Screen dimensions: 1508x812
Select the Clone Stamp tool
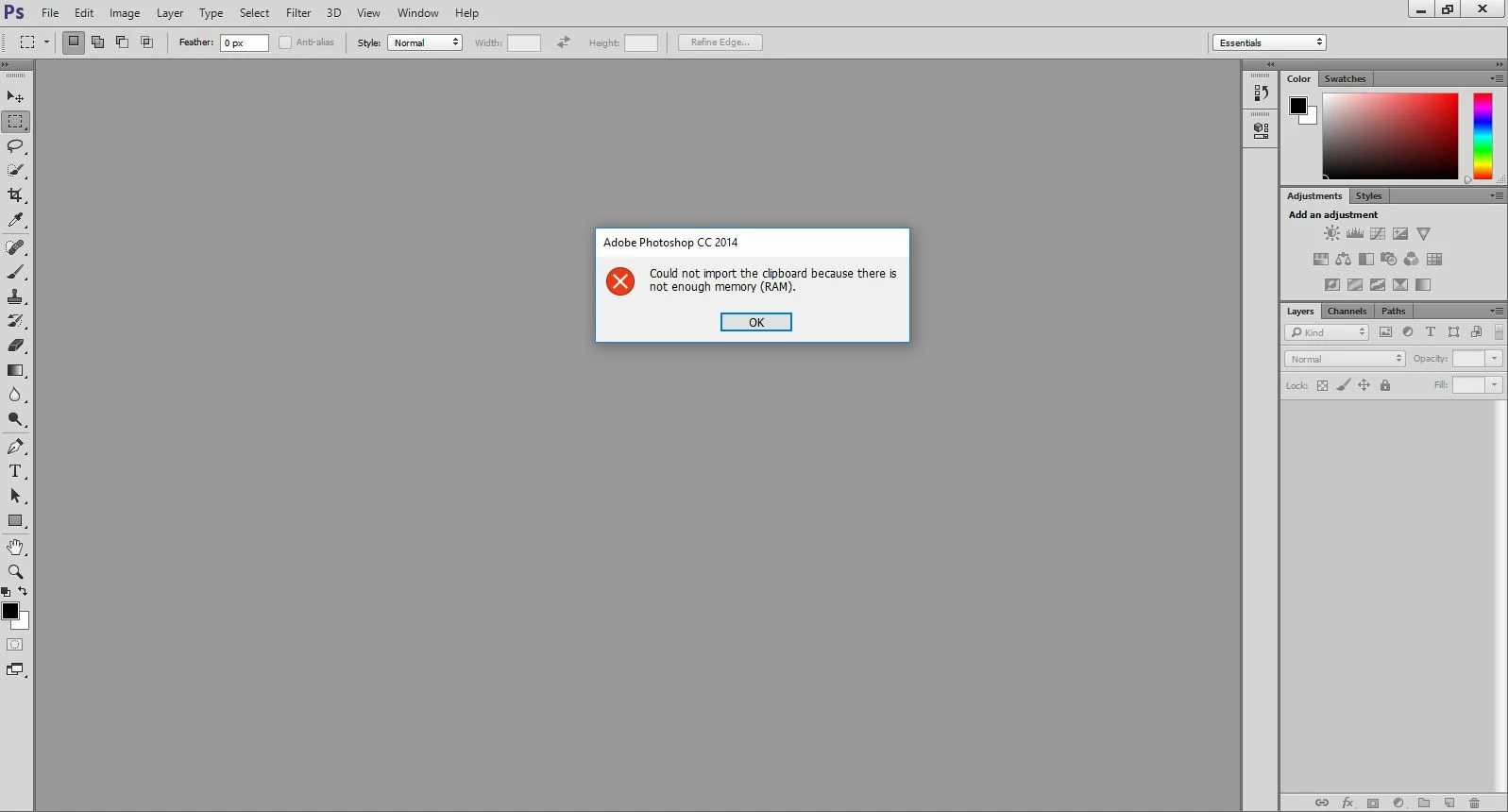pyautogui.click(x=15, y=296)
